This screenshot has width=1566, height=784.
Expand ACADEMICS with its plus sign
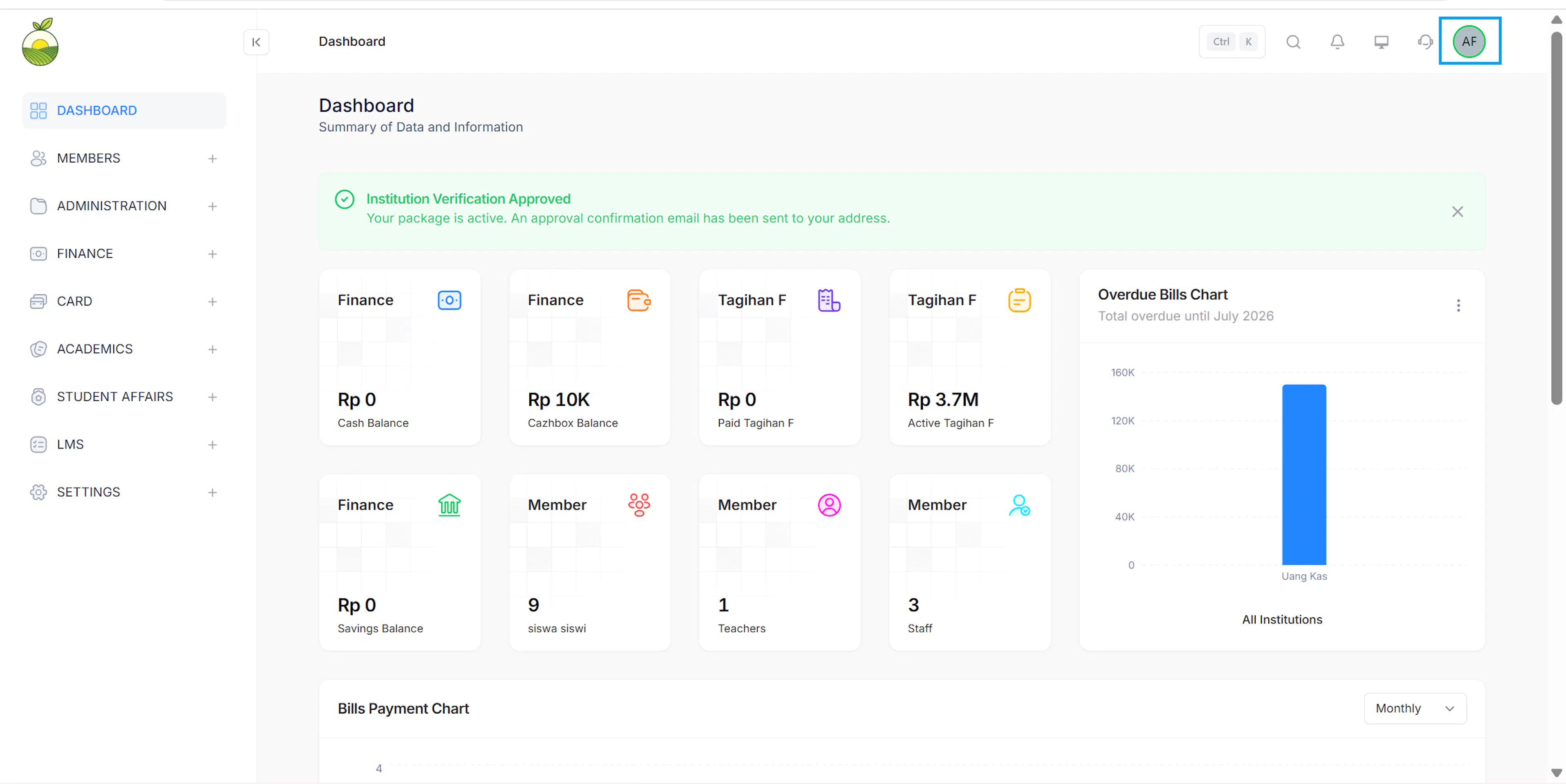pos(212,349)
